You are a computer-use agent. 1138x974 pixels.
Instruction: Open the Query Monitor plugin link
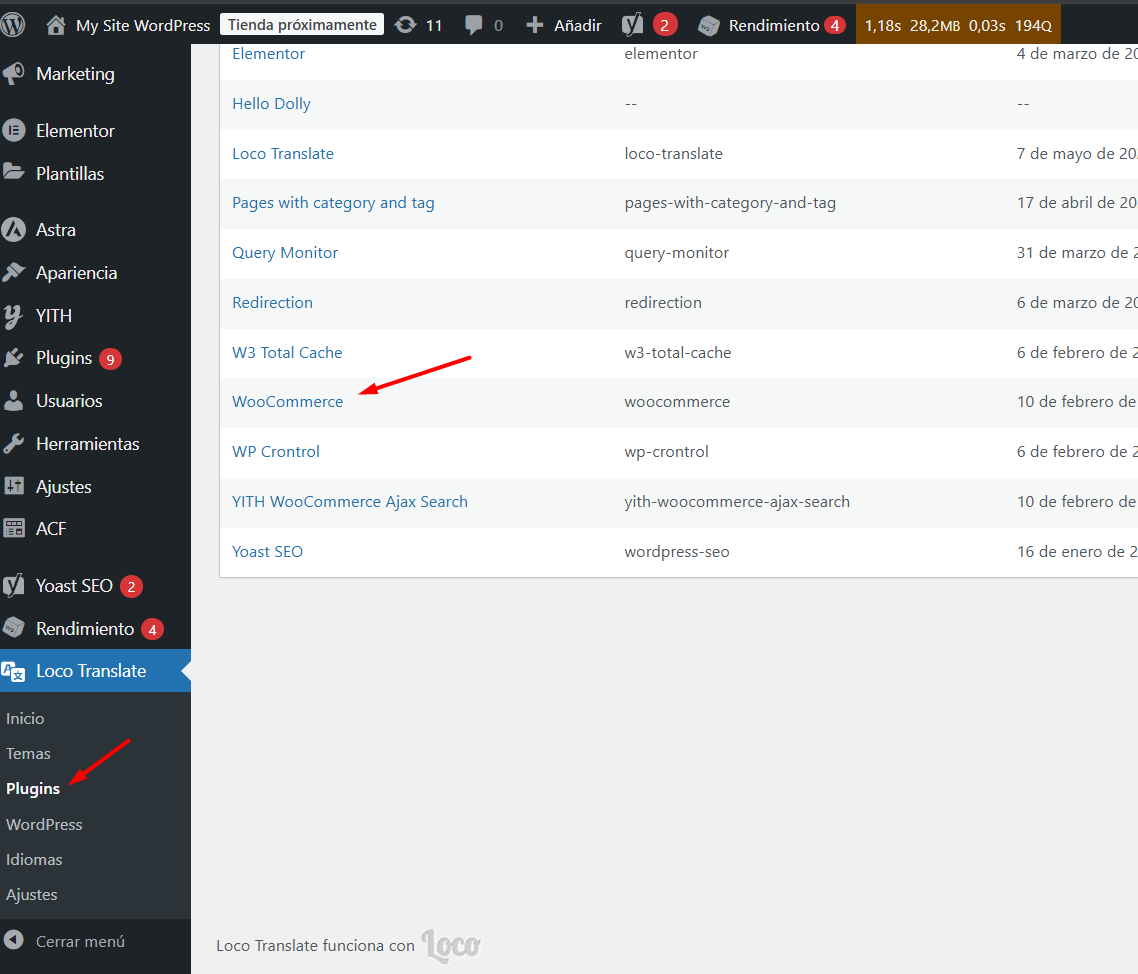coord(285,253)
